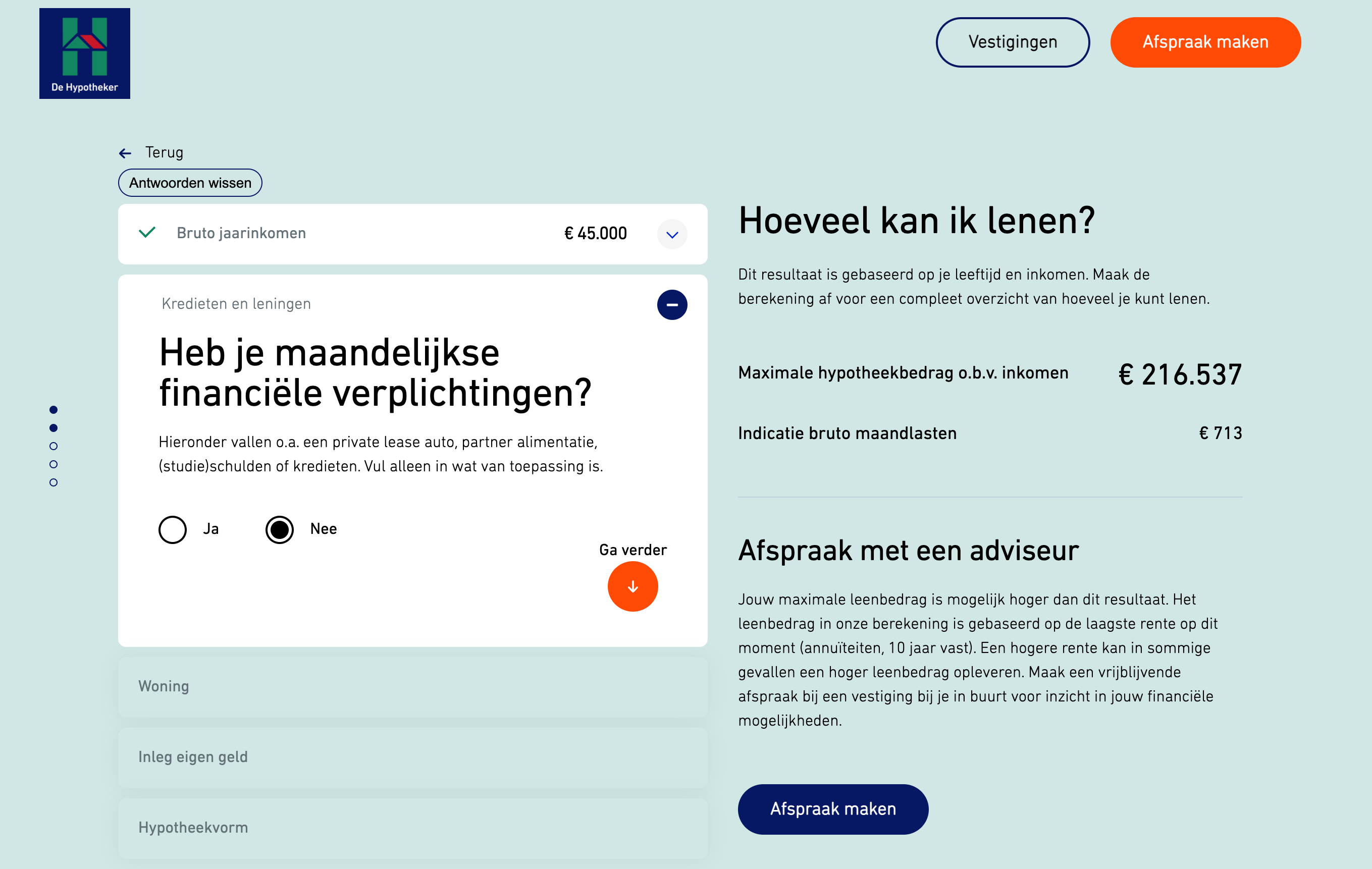Screen dimensions: 1372x869
Task: Click dark blue Afspraak maken button
Action: click(x=832, y=808)
